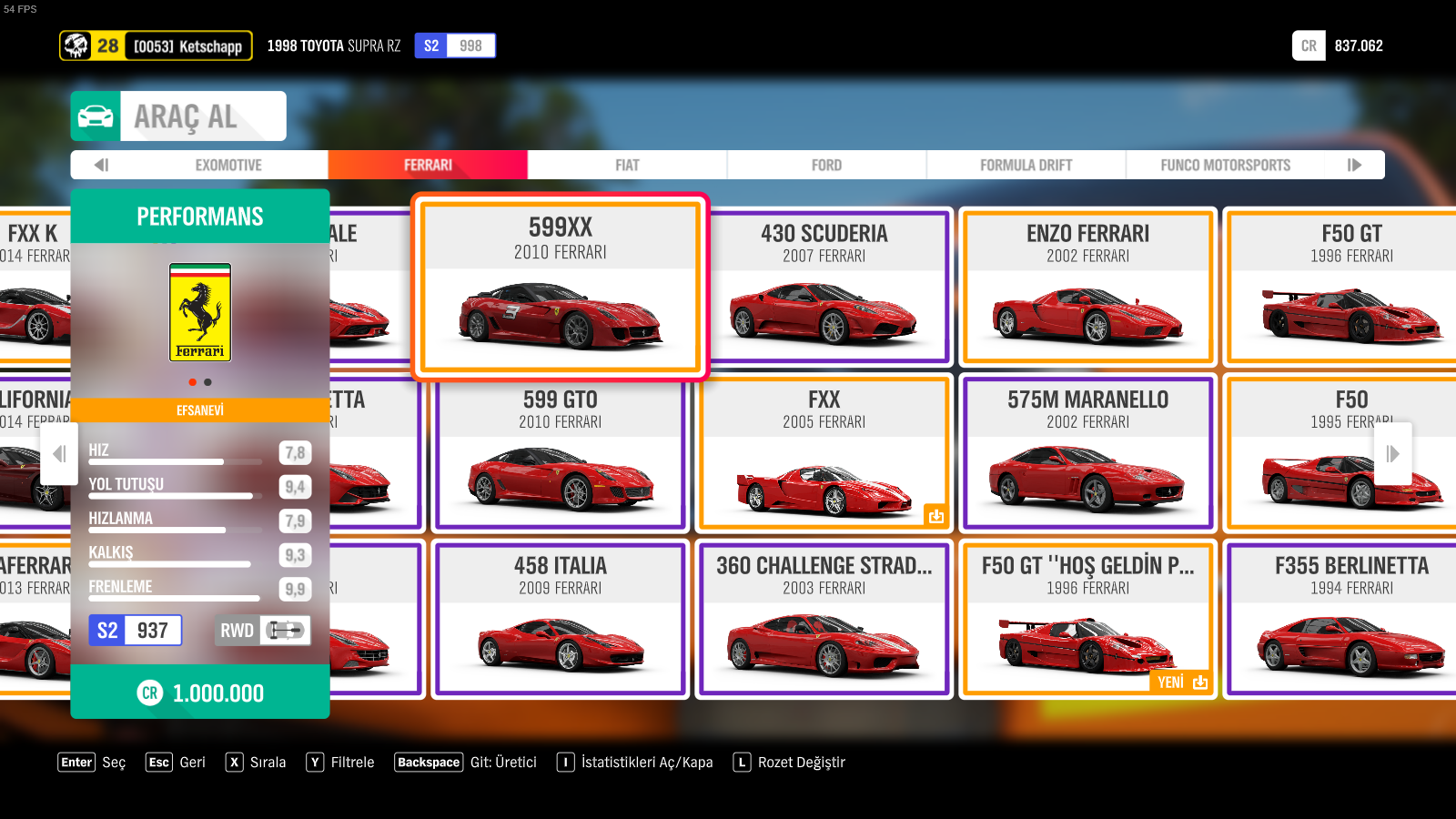Switch to the FIAT tab
Screen dimensions: 1456x819
(627, 165)
